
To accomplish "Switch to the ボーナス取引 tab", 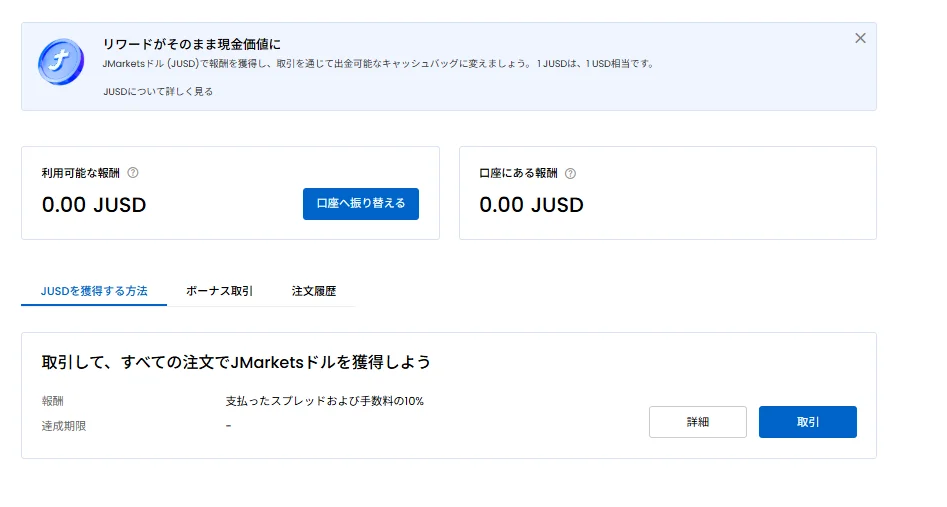I will 219,291.
